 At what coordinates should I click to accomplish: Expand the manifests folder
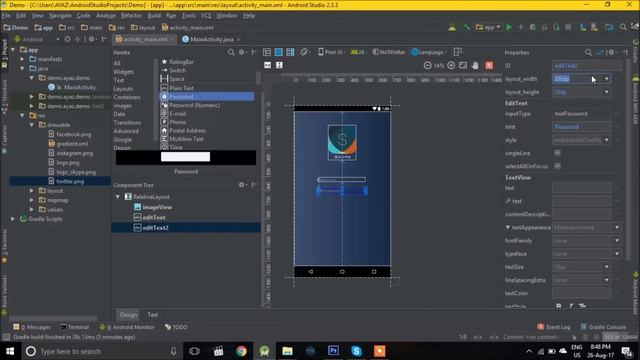click(22, 59)
